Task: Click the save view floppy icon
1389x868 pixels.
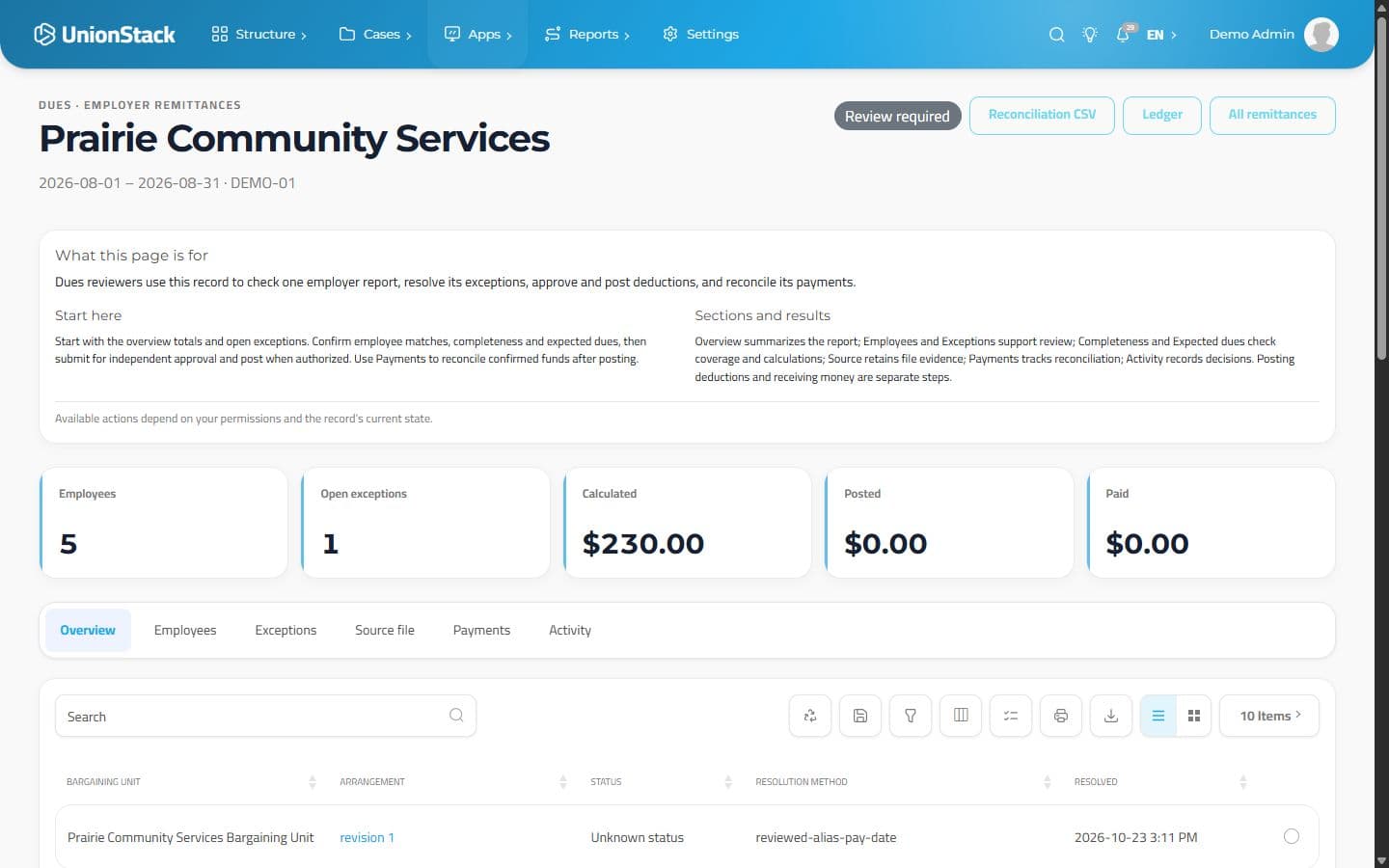Action: coord(860,716)
